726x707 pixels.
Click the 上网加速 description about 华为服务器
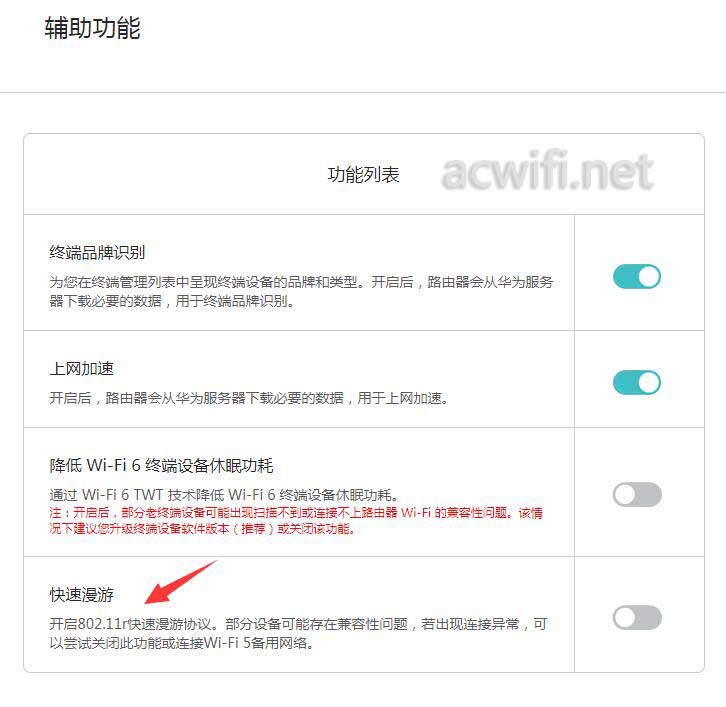tap(249, 398)
